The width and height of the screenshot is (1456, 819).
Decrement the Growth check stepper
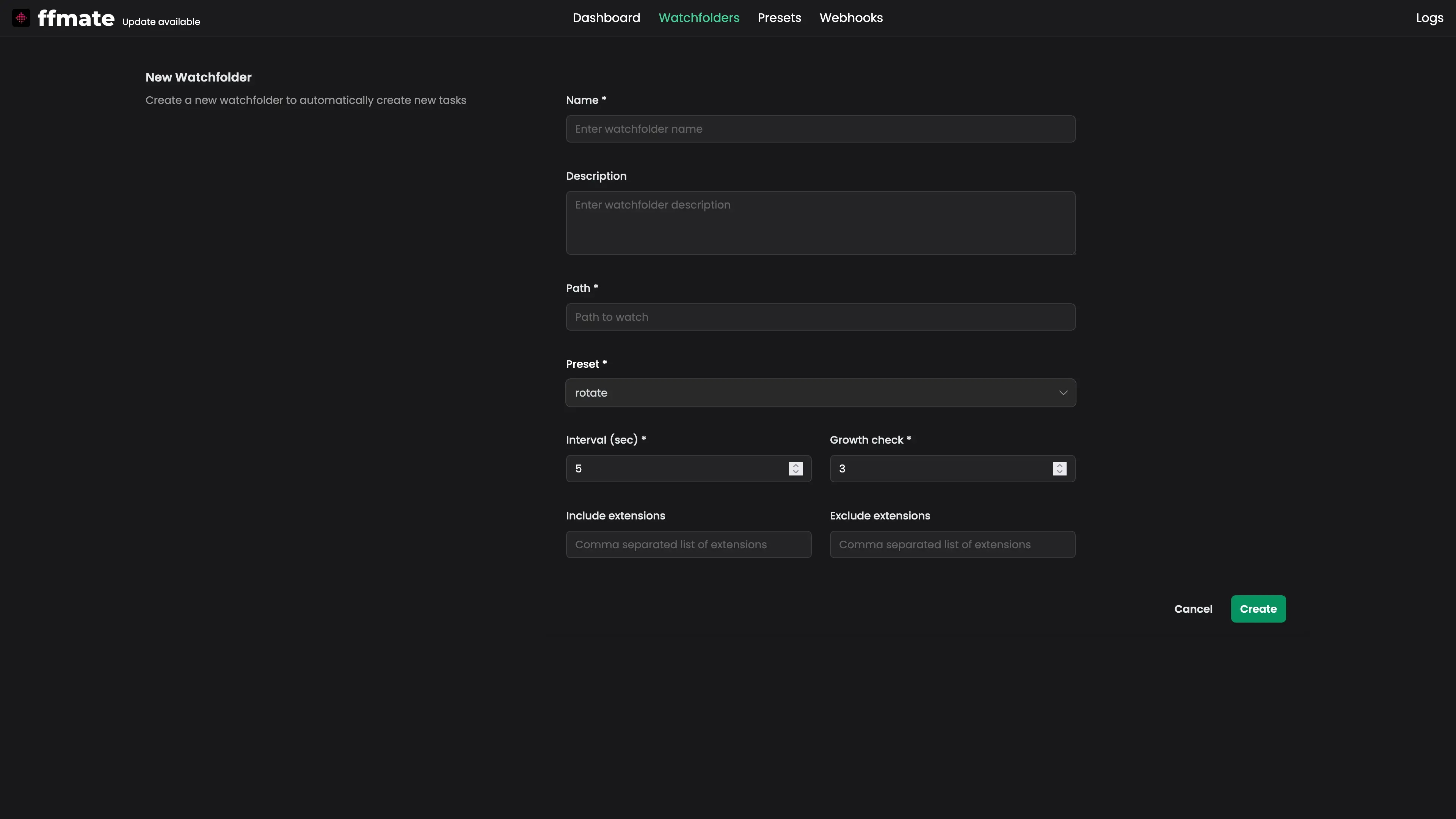point(1059,472)
